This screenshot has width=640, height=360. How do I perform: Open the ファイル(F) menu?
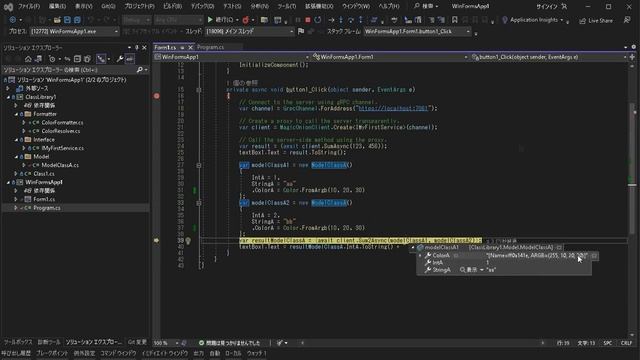[29, 7]
